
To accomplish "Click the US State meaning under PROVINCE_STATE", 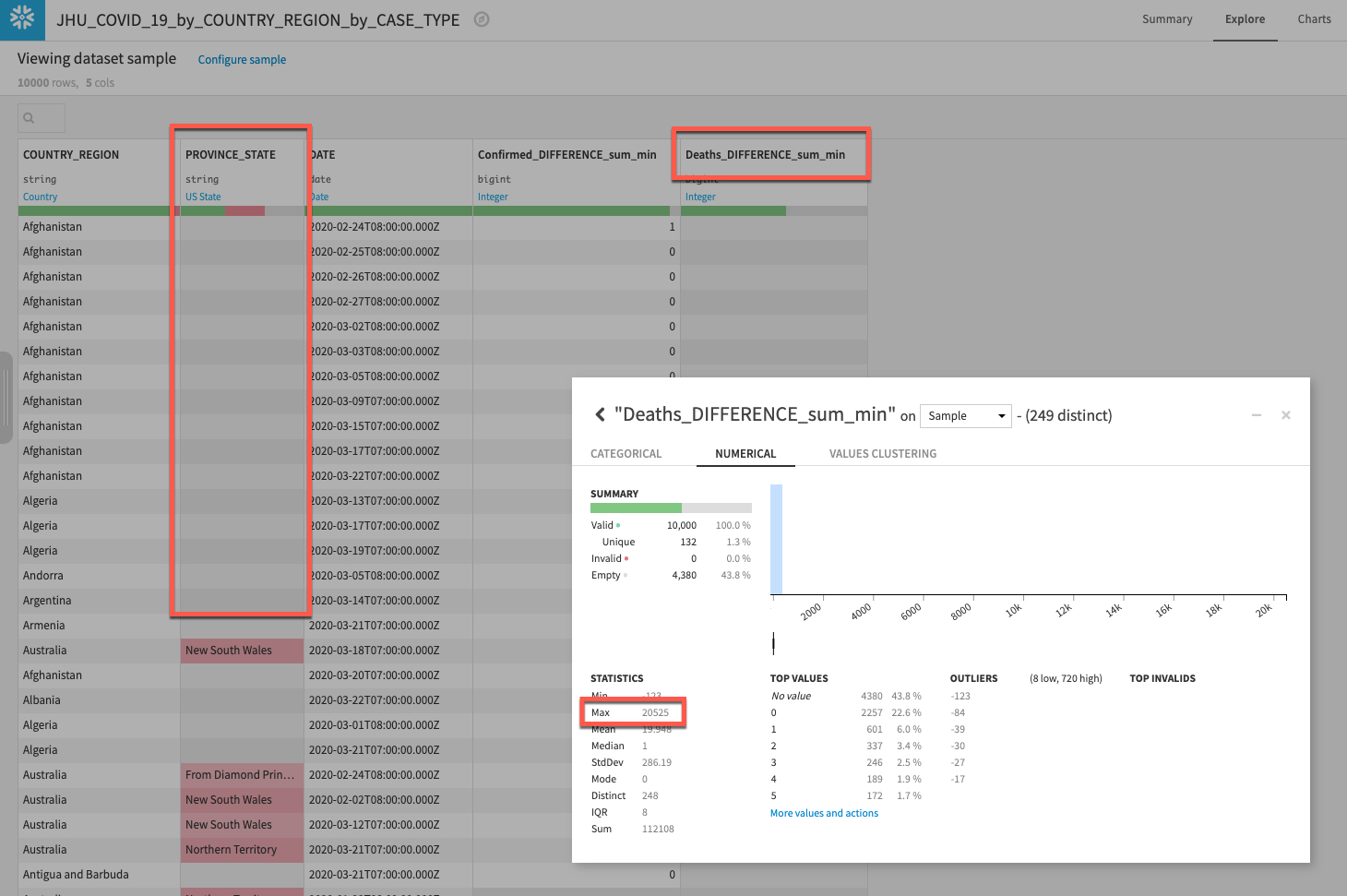I will coord(203,197).
